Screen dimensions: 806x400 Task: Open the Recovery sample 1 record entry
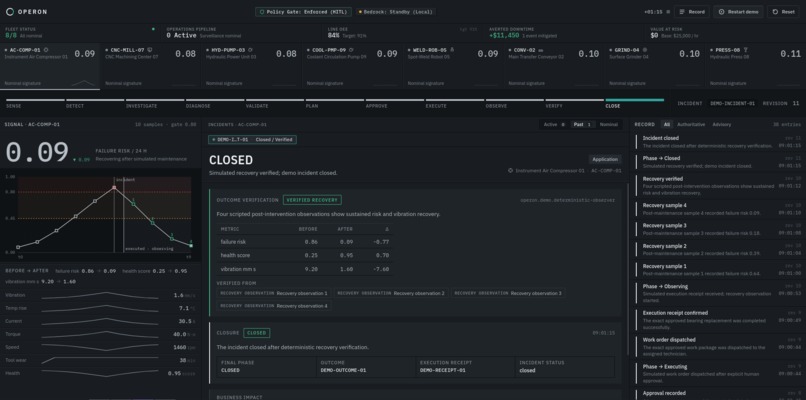coord(717,270)
